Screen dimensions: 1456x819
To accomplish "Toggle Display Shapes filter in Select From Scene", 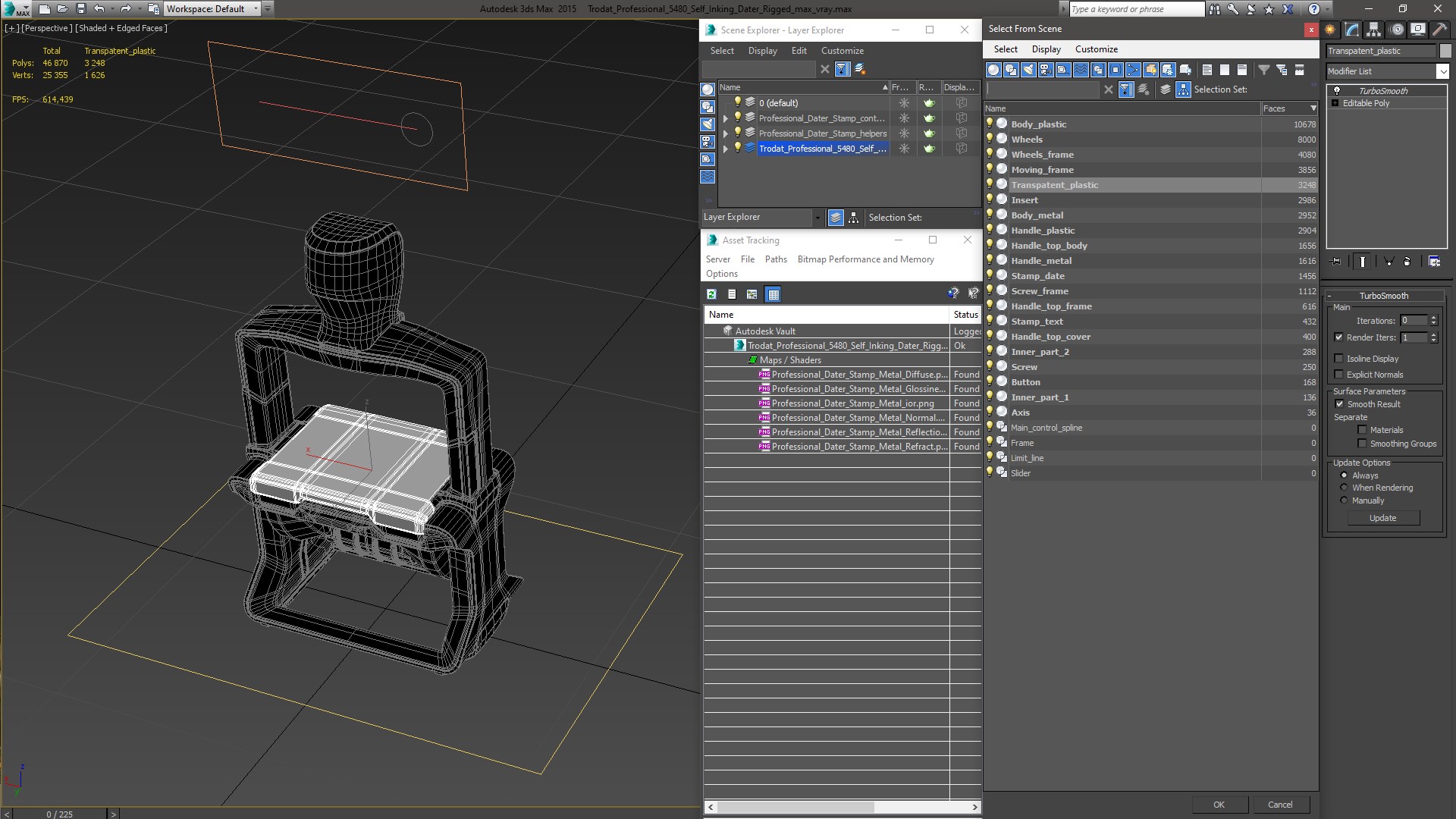I will tap(1011, 70).
